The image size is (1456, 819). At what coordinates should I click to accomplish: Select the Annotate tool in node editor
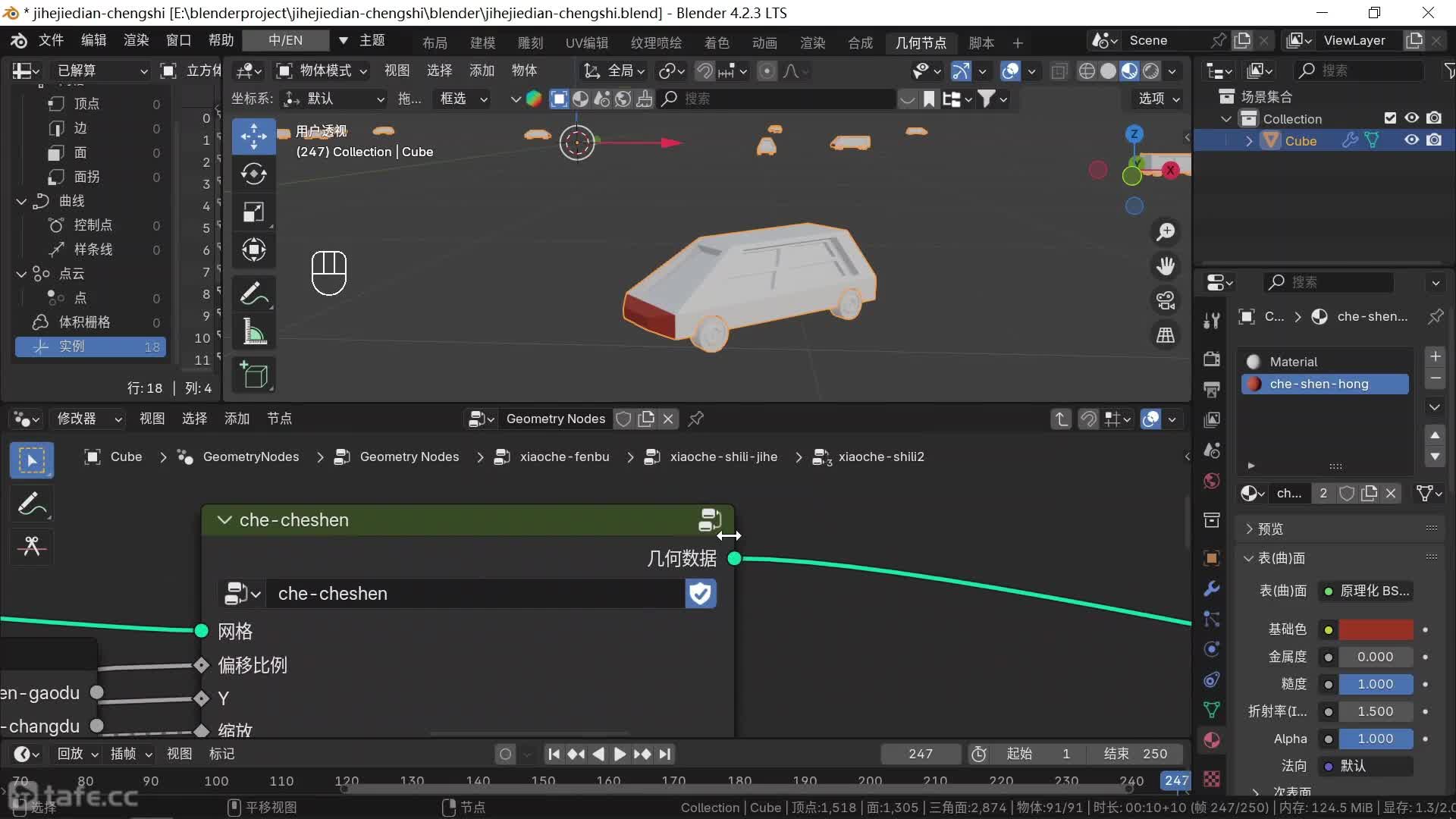31,504
